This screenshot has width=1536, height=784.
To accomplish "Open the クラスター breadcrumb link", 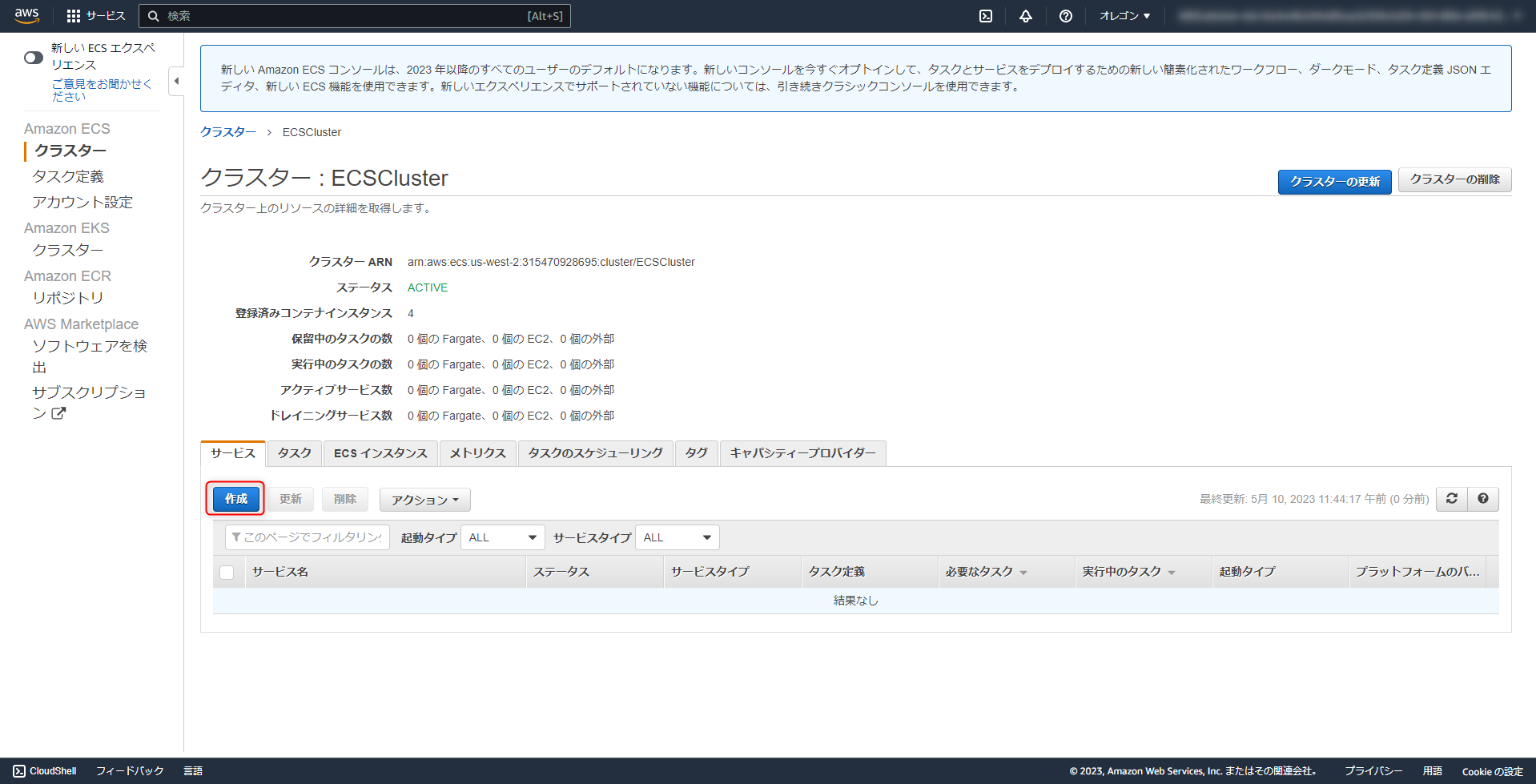I will (x=227, y=131).
